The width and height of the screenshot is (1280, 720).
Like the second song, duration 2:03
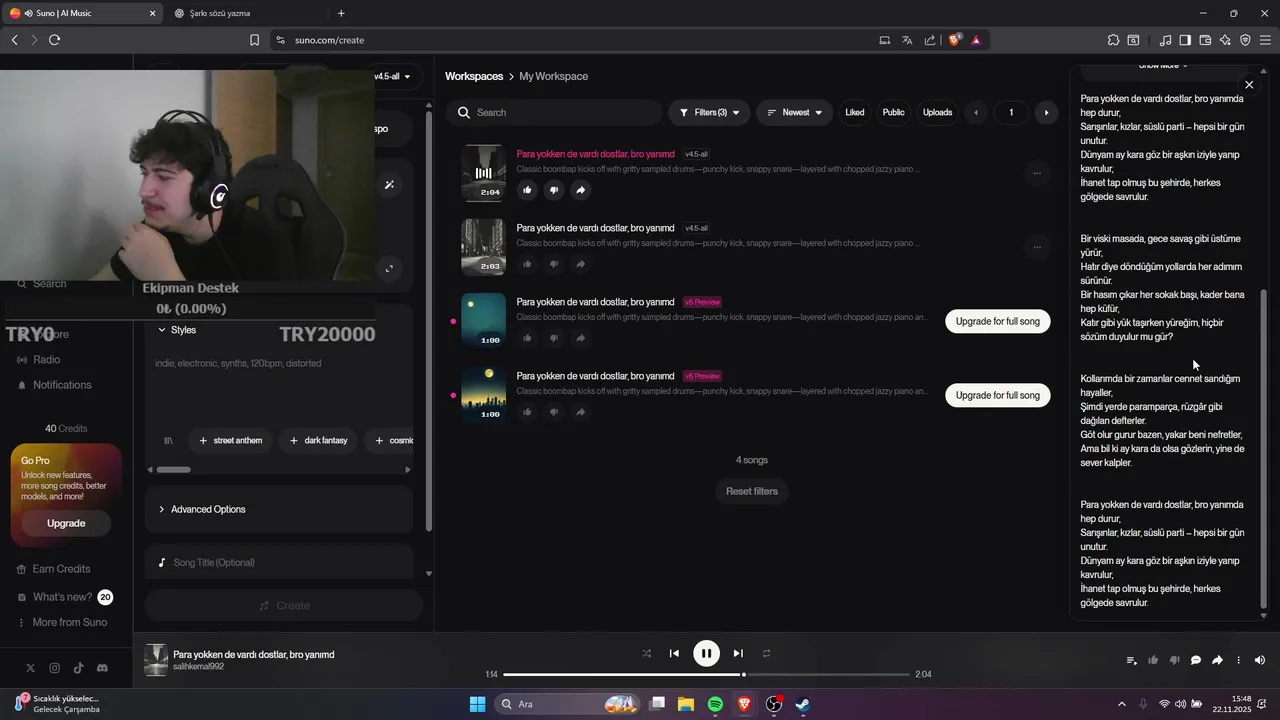click(527, 264)
